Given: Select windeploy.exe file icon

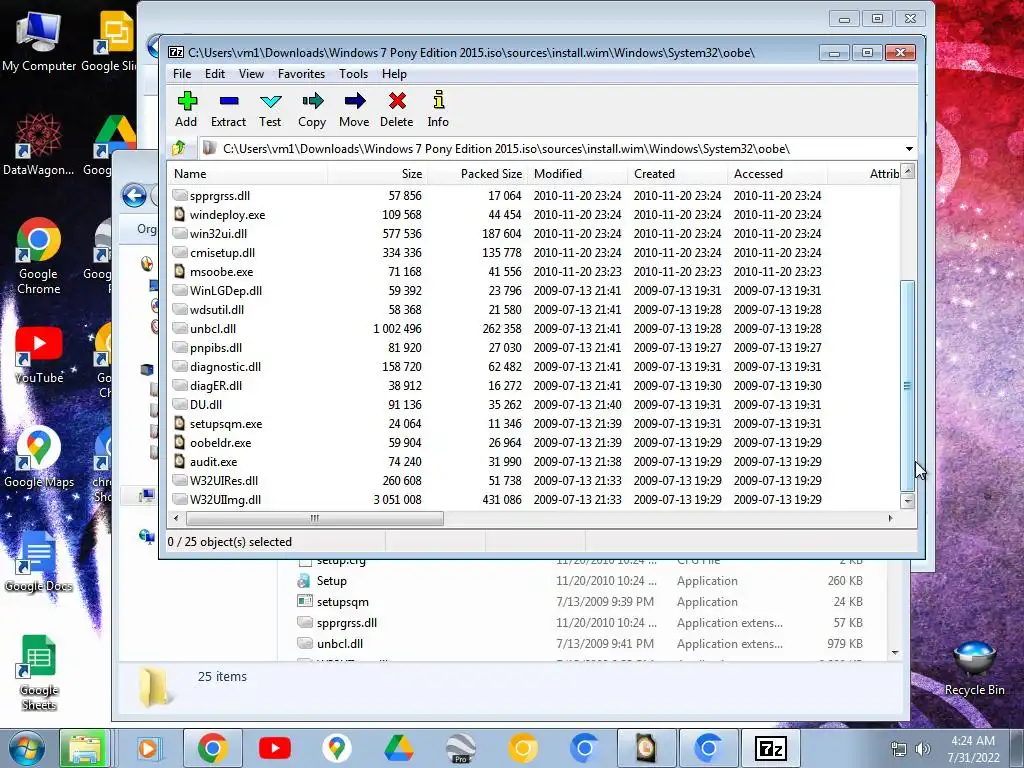Looking at the screenshot, I should 180,214.
